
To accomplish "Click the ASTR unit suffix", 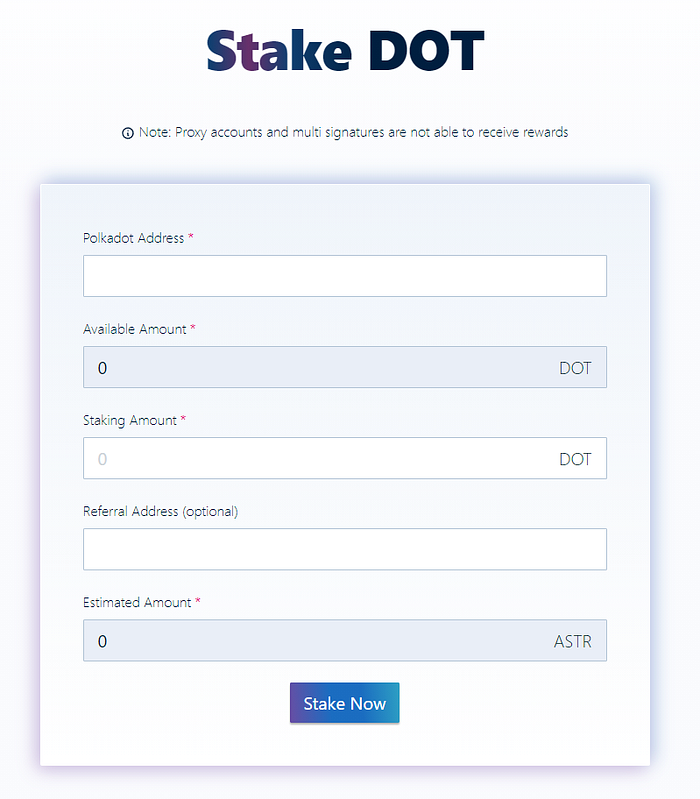I will point(572,642).
